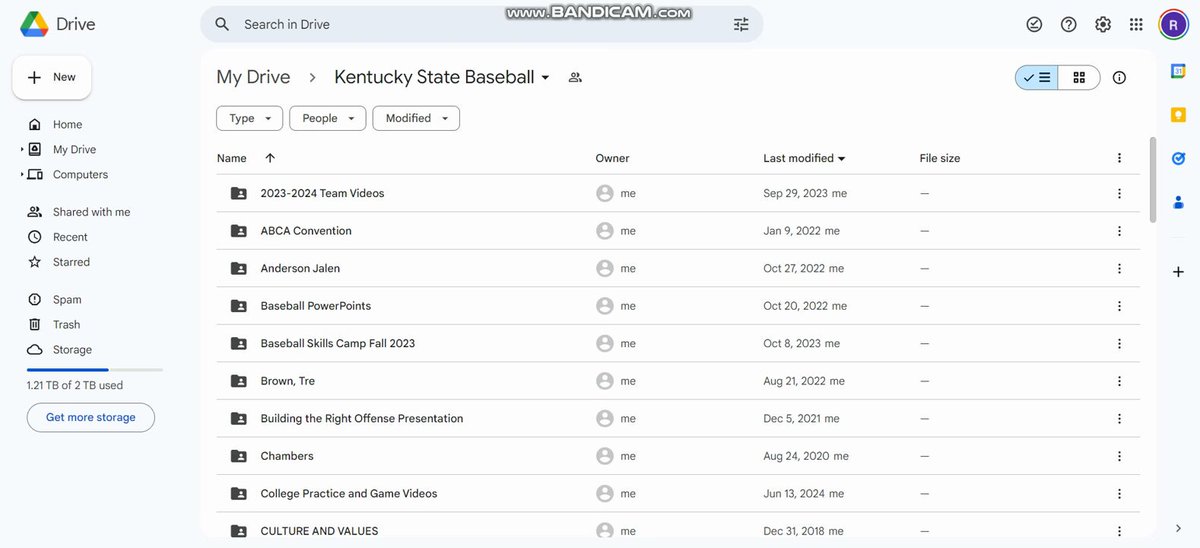Expand the Kentucky State Baseball folder menu
1200x548 pixels.
545,77
